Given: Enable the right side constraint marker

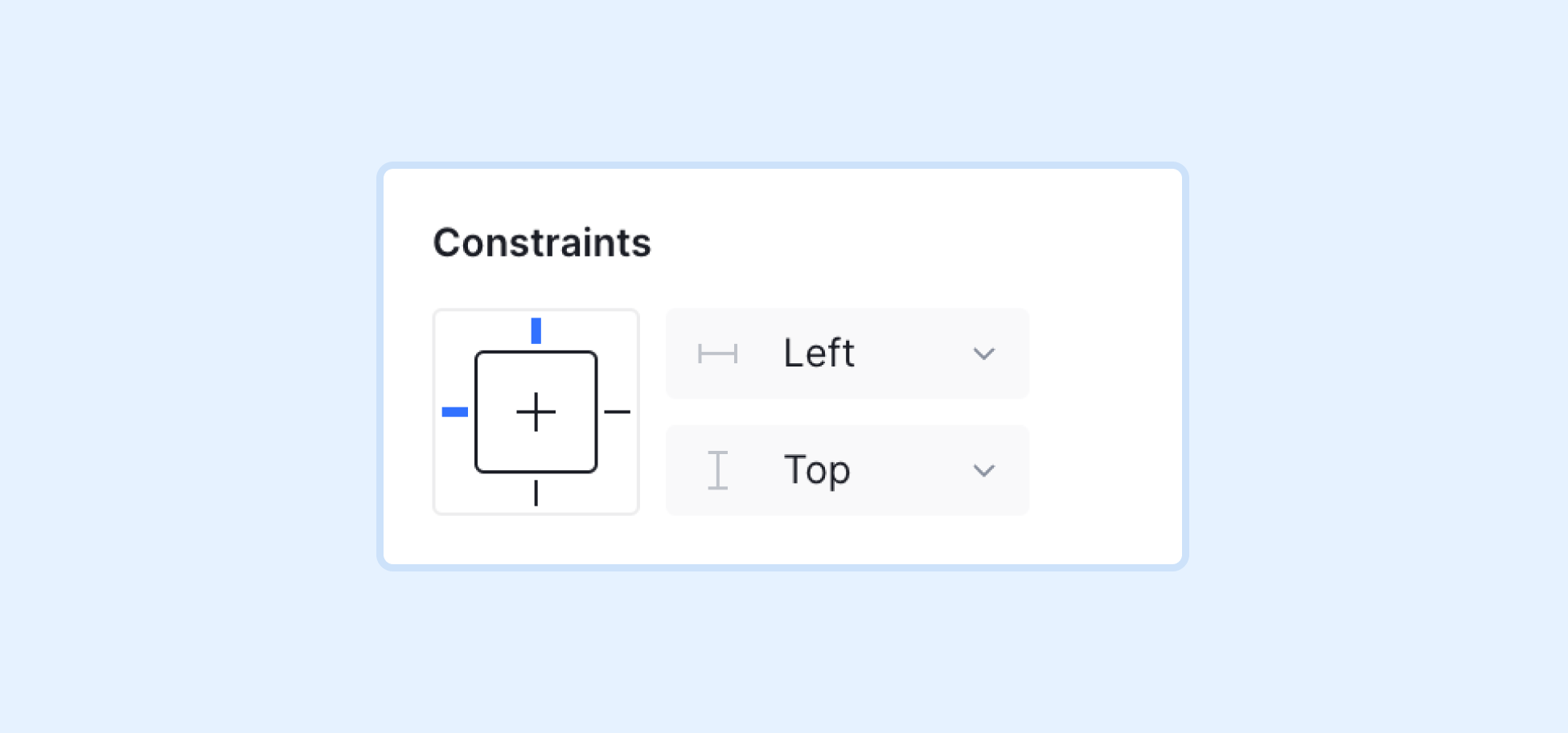Looking at the screenshot, I should [618, 412].
